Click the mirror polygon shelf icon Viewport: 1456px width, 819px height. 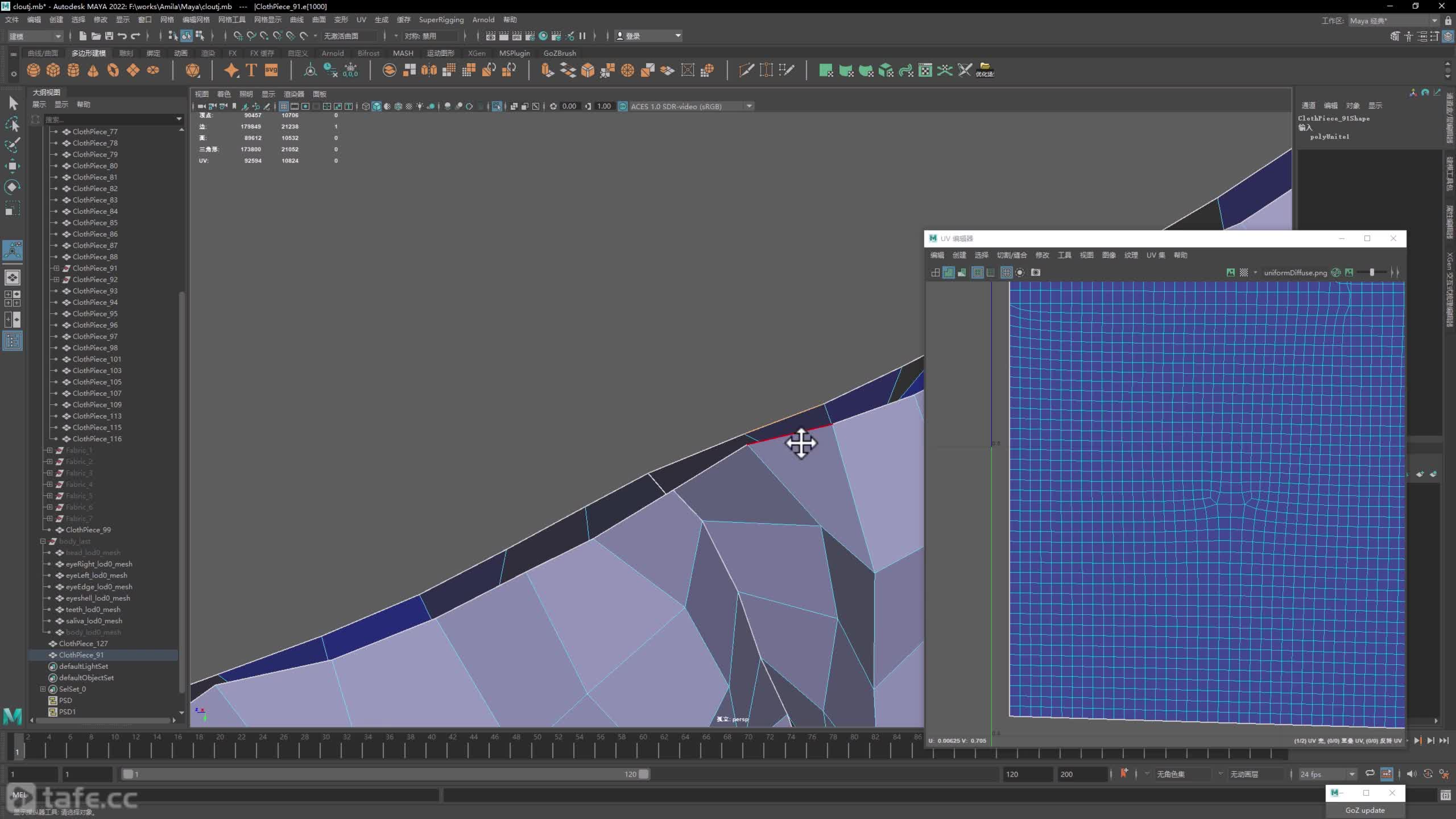pos(429,70)
